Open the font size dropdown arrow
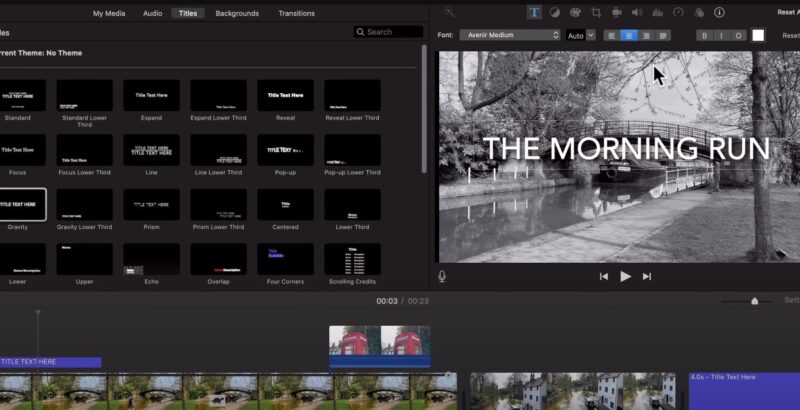Screen dimensions: 800x410 tap(591, 35)
